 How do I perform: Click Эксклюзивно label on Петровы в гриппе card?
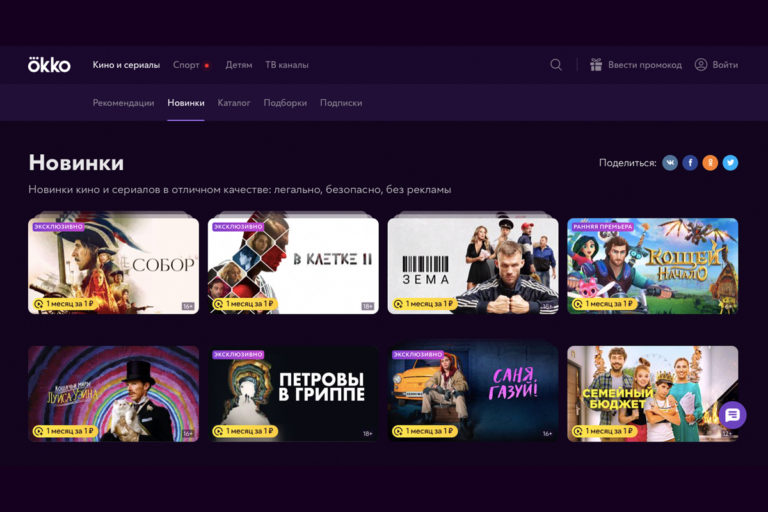[x=238, y=354]
